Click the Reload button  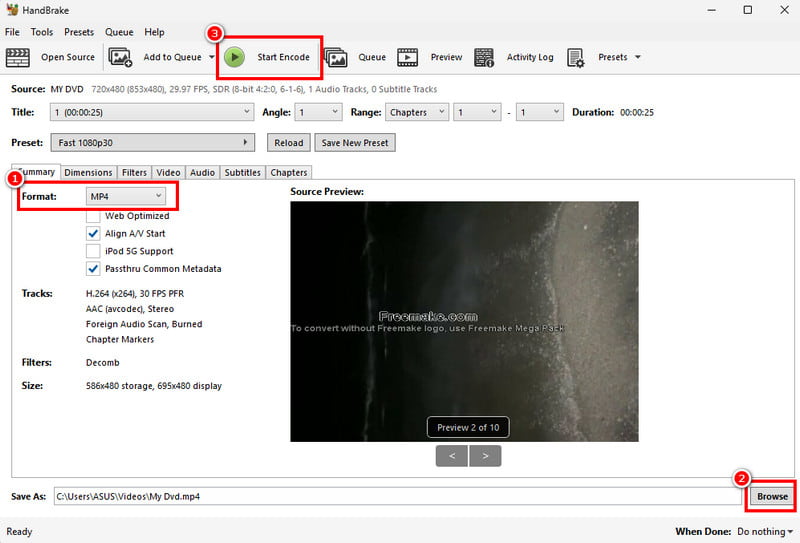289,143
